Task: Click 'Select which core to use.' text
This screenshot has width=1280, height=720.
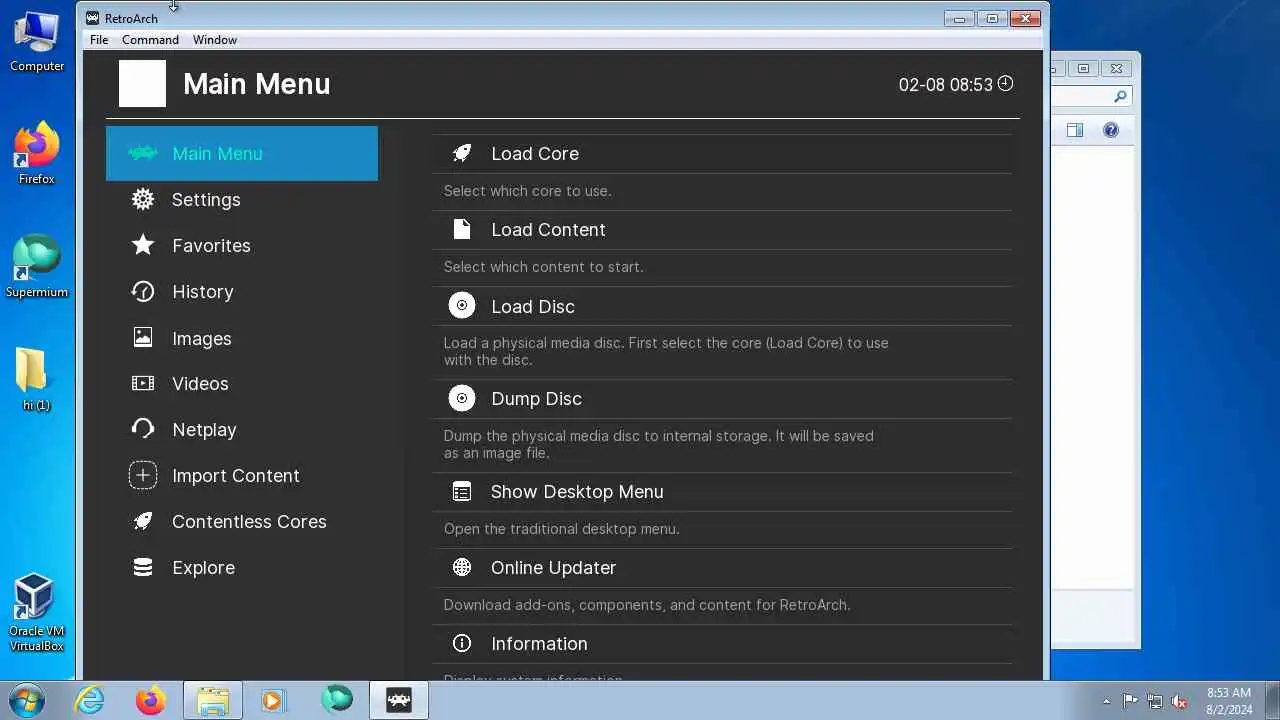Action: click(x=527, y=191)
